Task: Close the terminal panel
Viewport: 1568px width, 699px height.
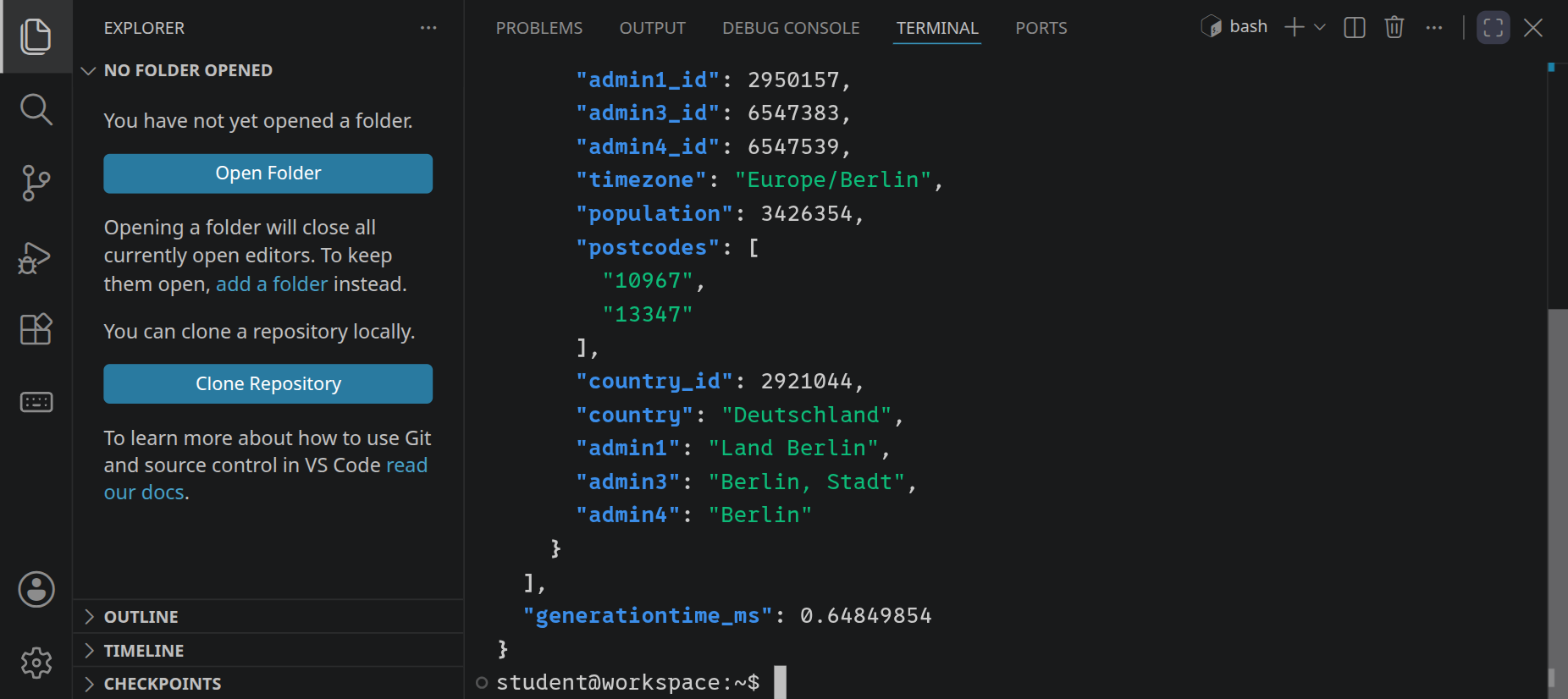Action: click(1533, 27)
